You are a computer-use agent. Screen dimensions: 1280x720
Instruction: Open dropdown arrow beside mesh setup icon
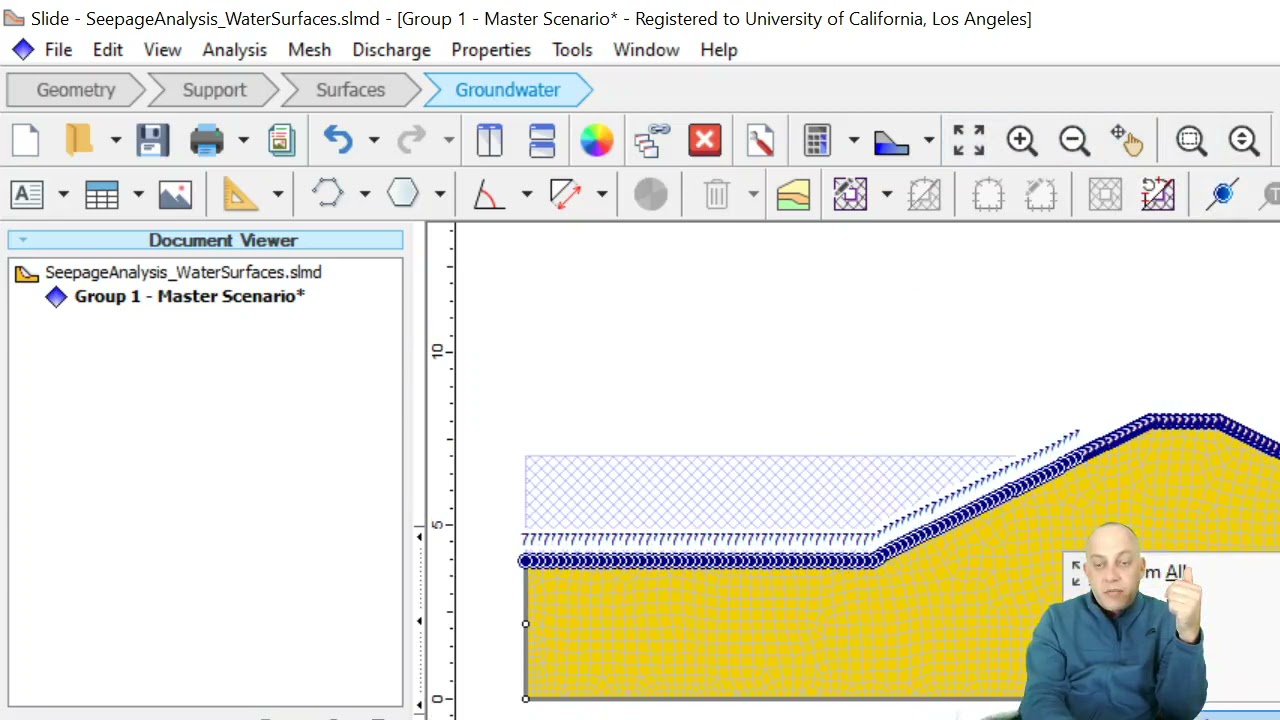[886, 194]
